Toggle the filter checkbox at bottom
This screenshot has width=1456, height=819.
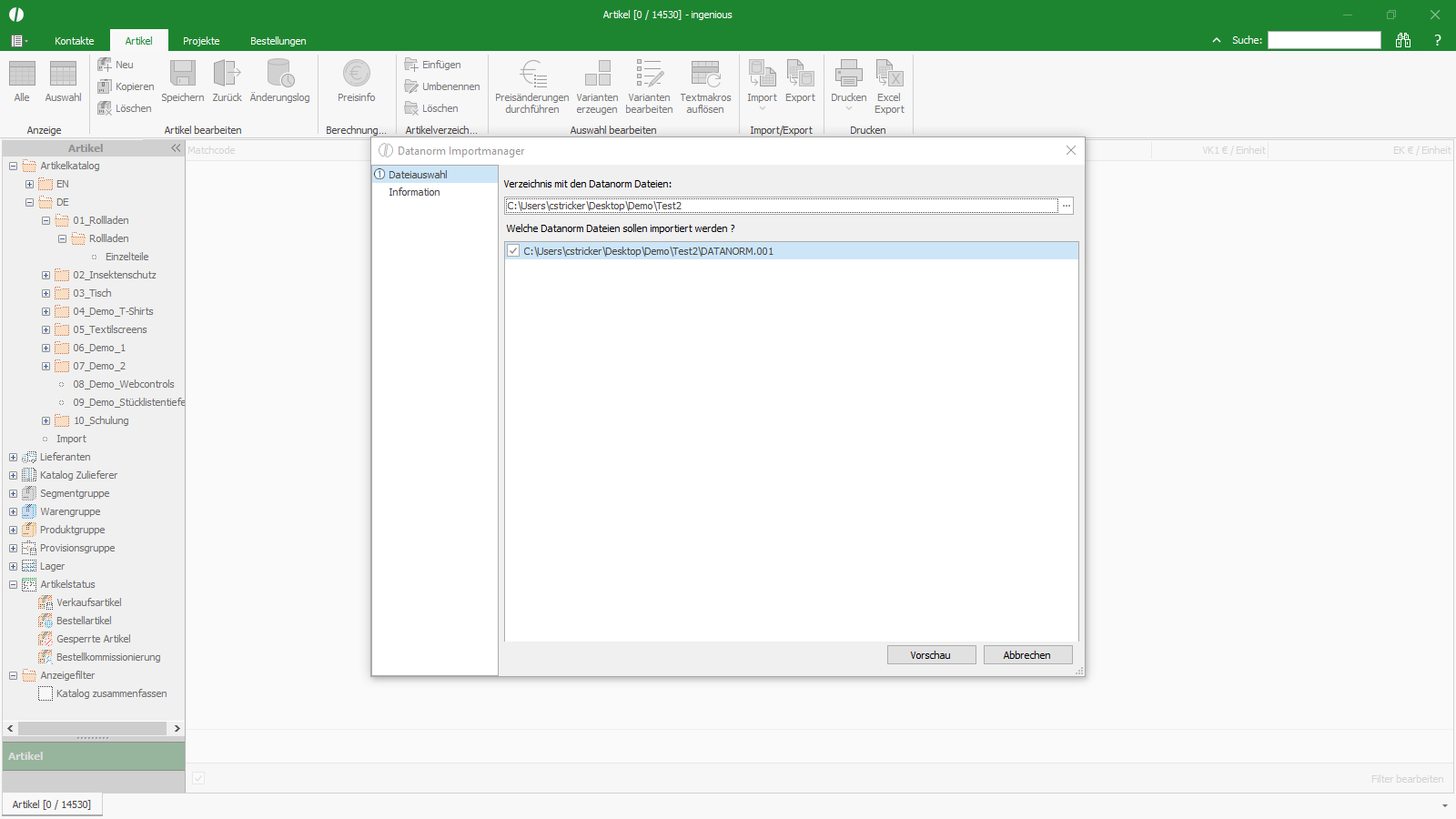[x=198, y=778]
